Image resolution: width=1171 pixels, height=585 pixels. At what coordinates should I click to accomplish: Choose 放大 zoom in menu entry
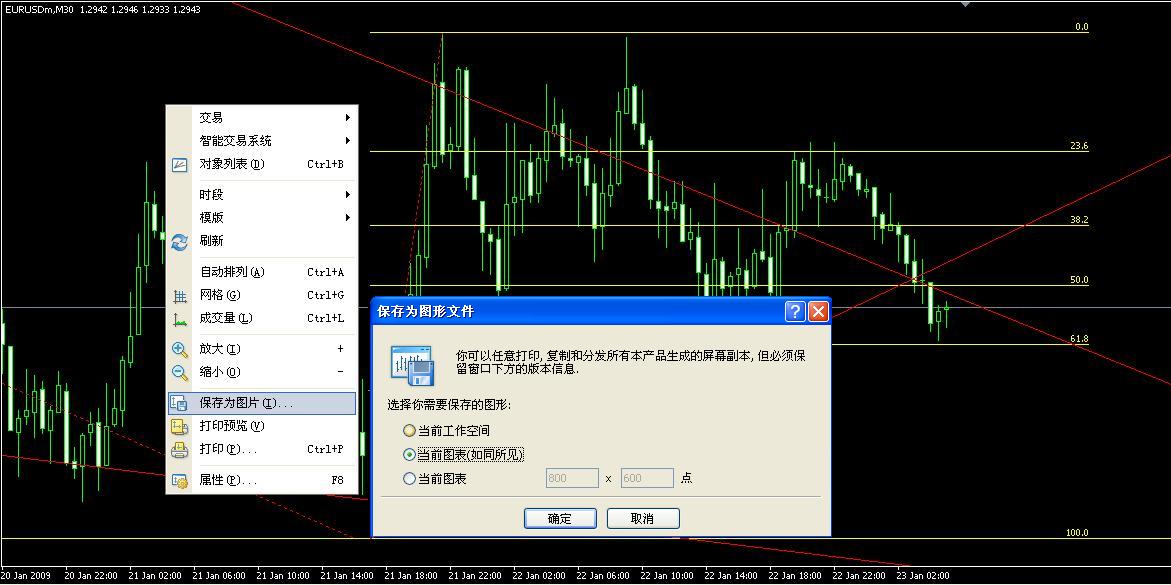tap(261, 349)
